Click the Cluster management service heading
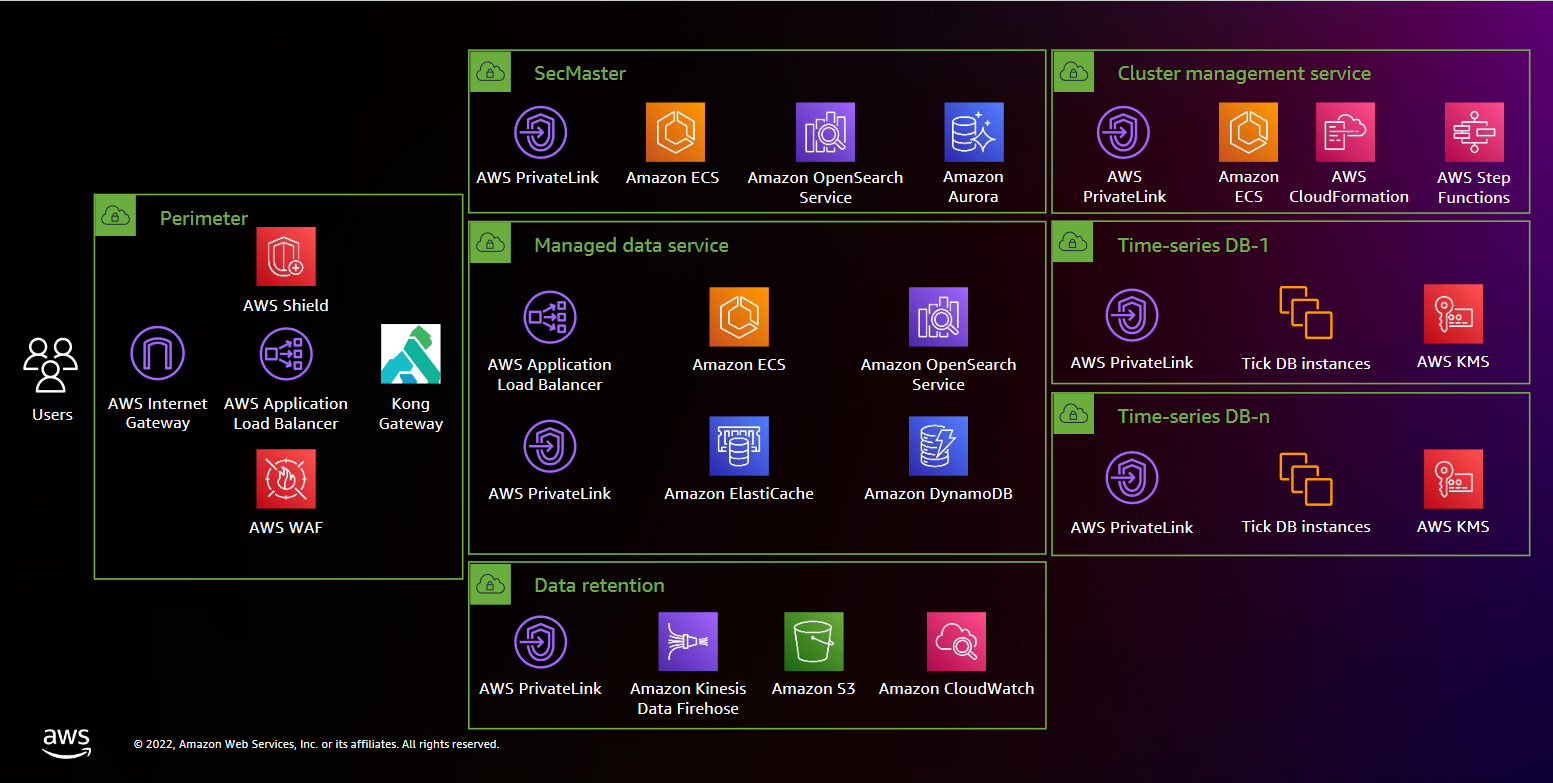 click(x=1244, y=73)
